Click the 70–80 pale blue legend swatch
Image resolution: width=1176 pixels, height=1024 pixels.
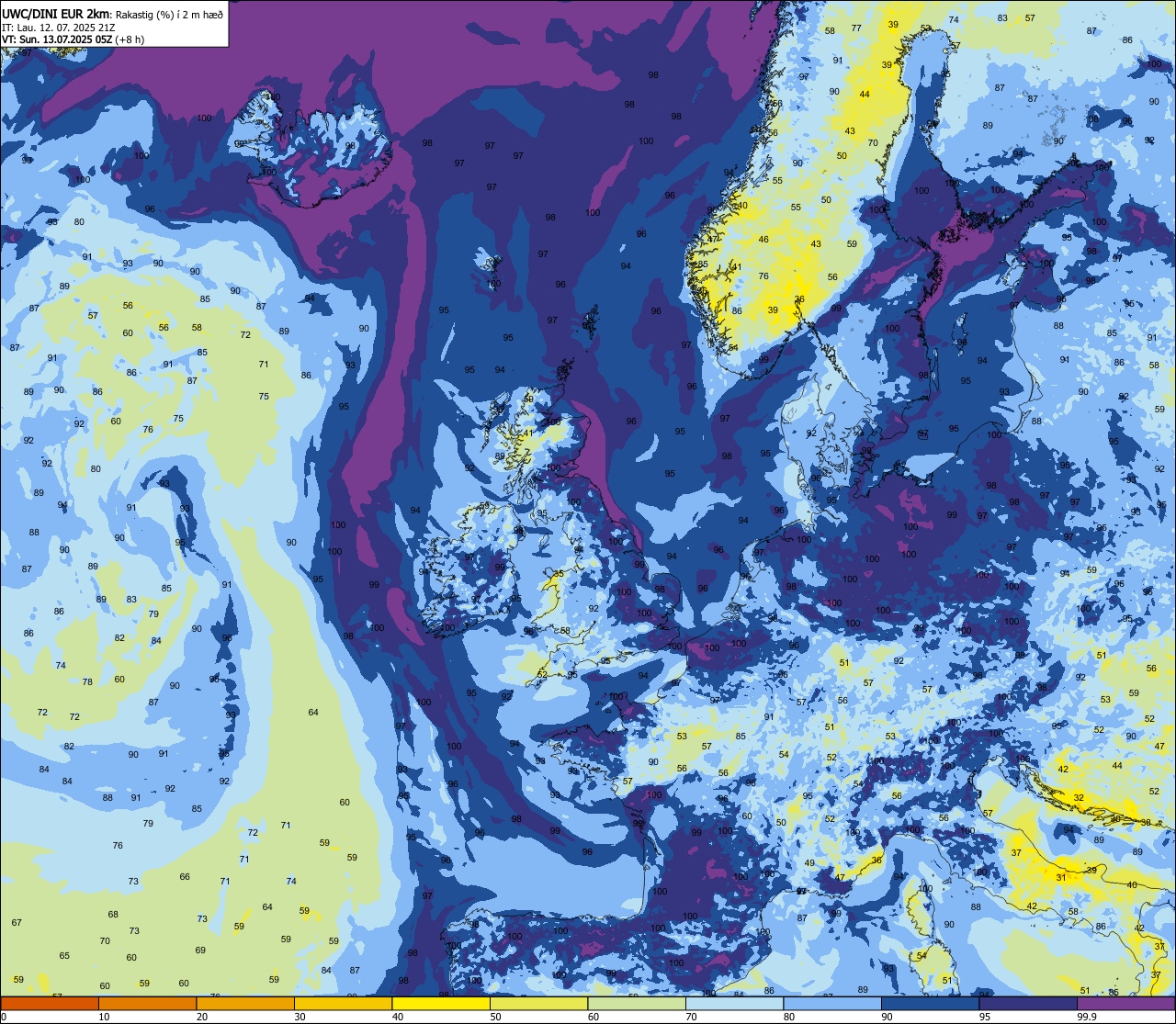pyautogui.click(x=734, y=1003)
